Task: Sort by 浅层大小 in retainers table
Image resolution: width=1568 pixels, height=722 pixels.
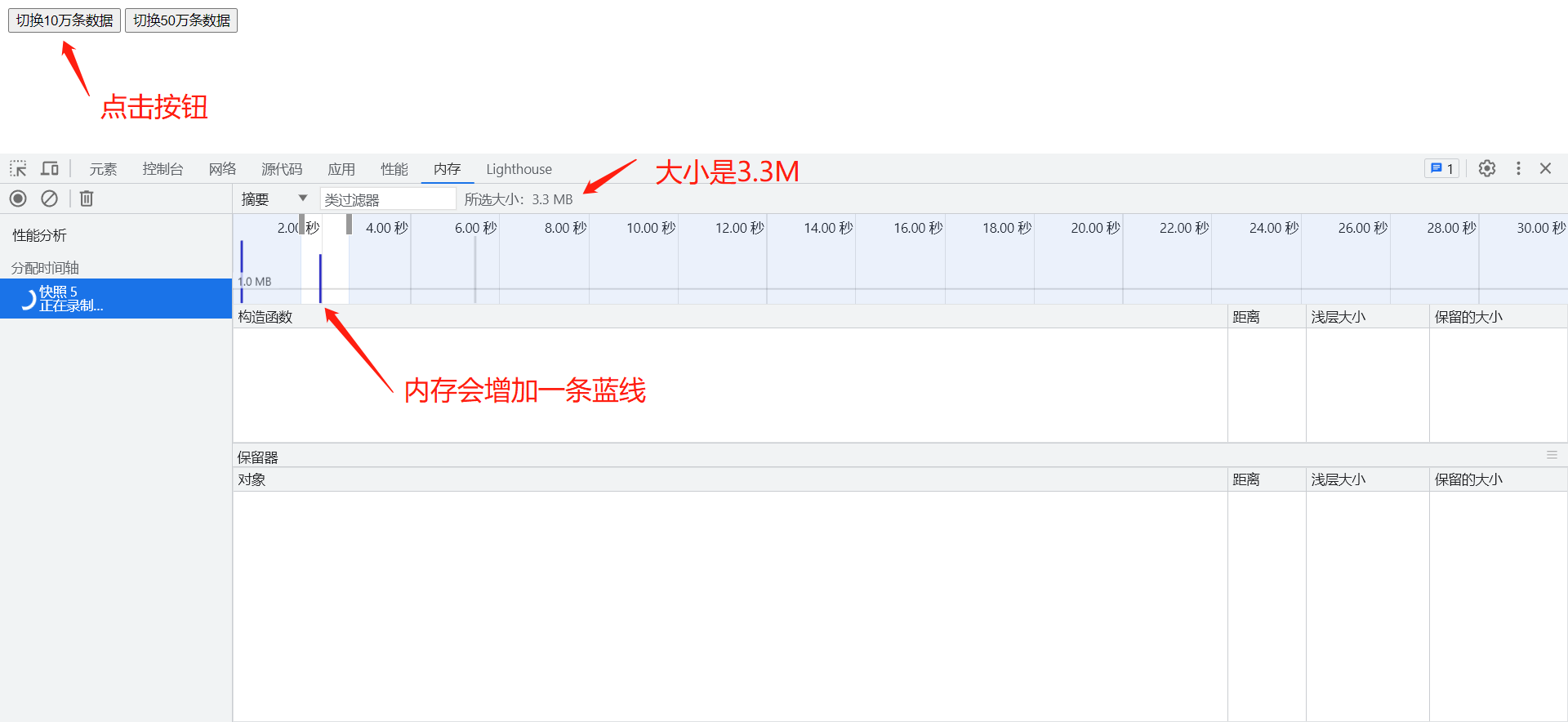Action: click(x=1368, y=479)
